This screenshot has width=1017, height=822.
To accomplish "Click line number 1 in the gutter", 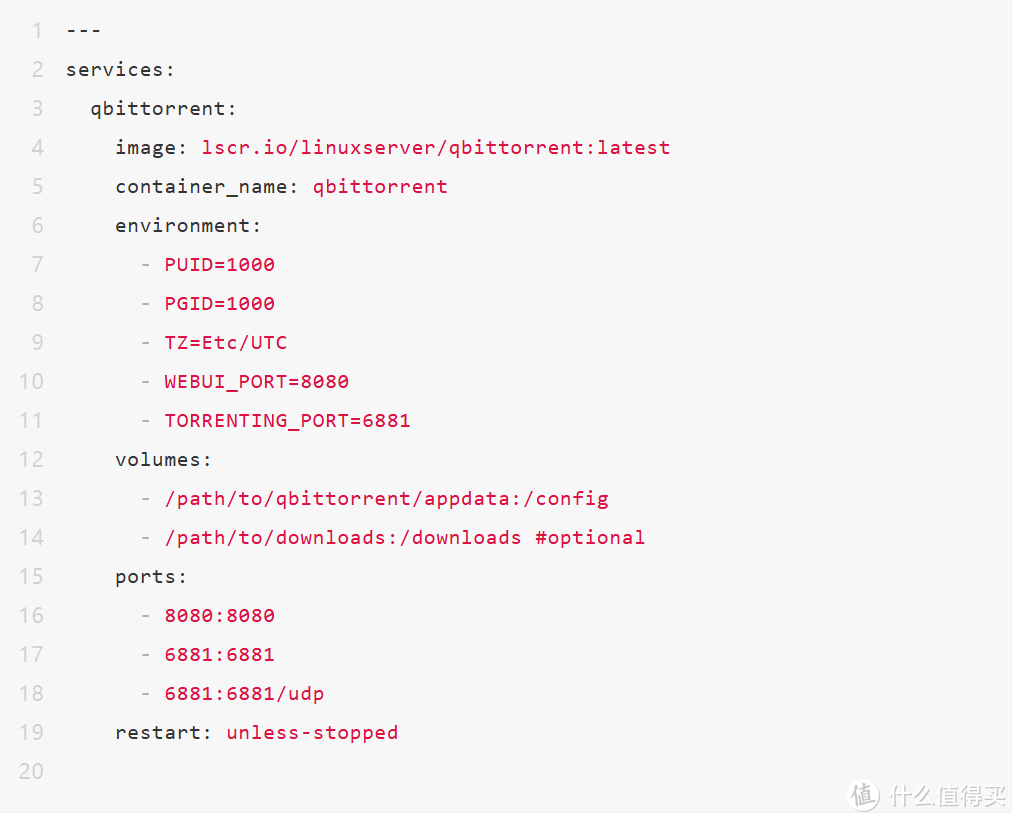I will (37, 31).
